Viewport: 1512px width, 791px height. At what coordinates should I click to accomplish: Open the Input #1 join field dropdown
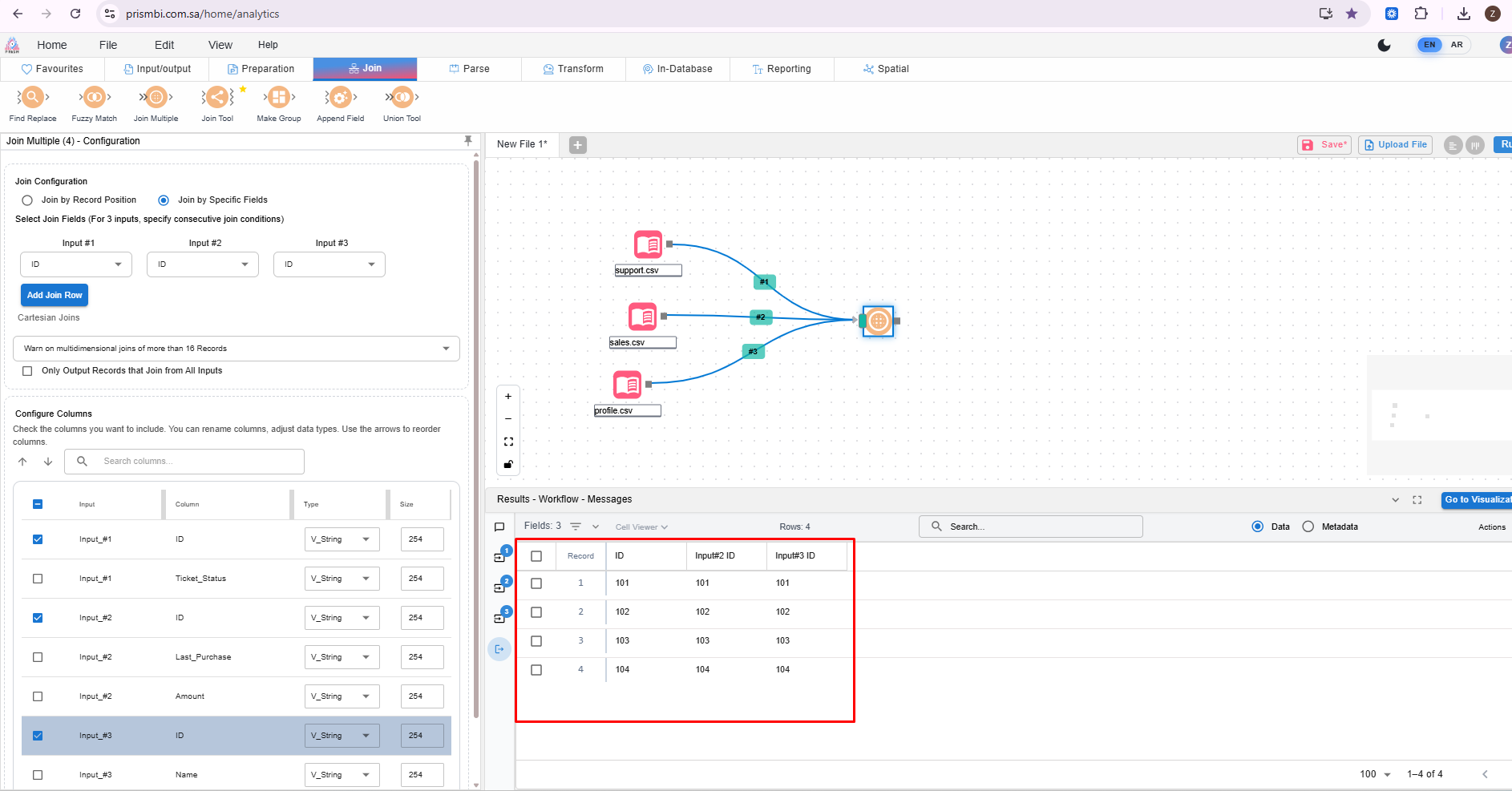[76, 264]
